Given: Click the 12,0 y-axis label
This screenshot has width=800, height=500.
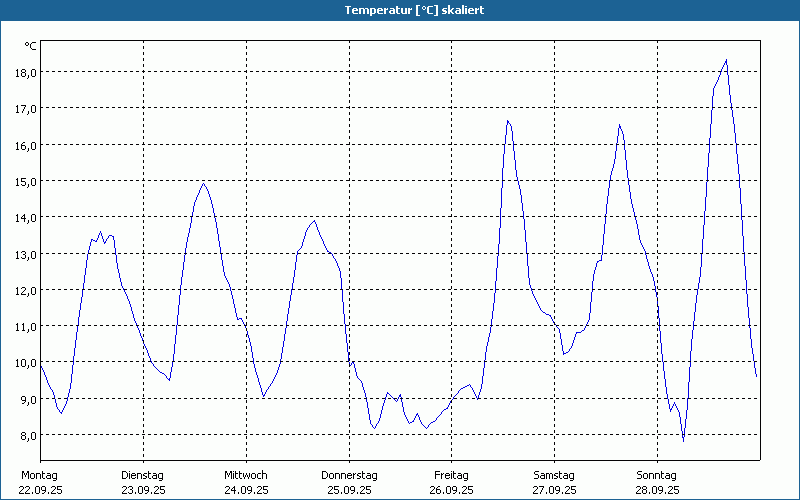Looking at the screenshot, I should (x=25, y=290).
